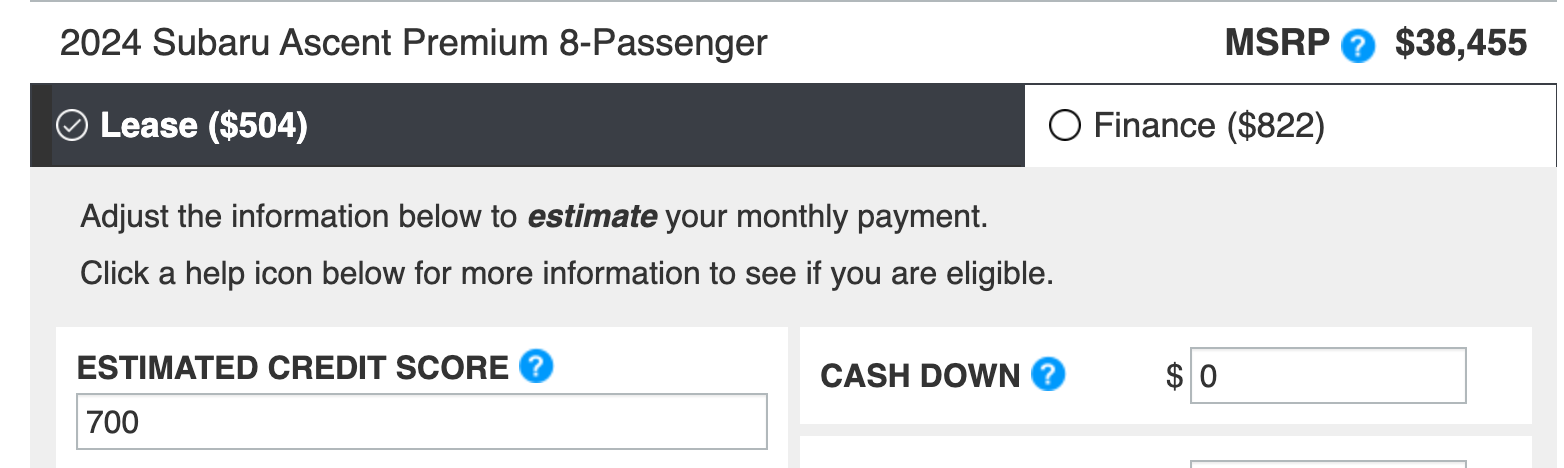Click the ESTIMATED CREDIT SCORE label
Screen dimensions: 1564x468
(x=293, y=368)
